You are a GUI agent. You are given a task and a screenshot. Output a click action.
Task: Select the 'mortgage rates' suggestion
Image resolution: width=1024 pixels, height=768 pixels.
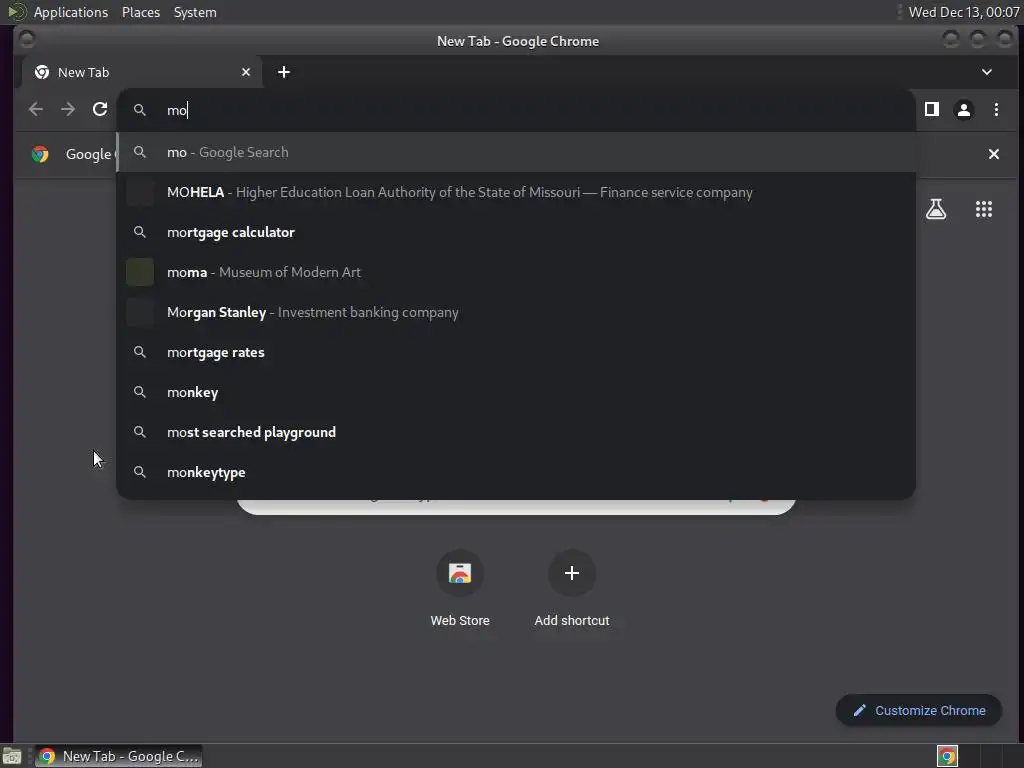tap(516, 353)
